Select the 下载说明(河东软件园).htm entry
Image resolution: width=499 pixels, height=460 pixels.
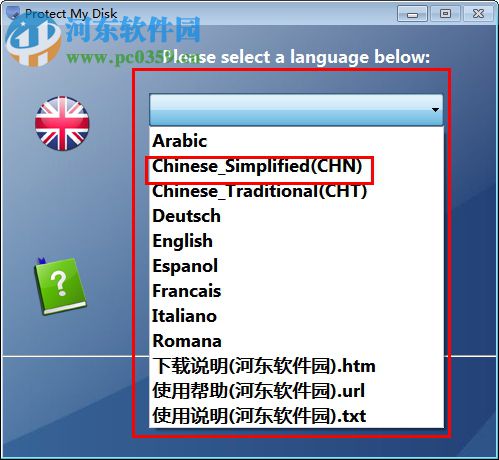point(296,366)
